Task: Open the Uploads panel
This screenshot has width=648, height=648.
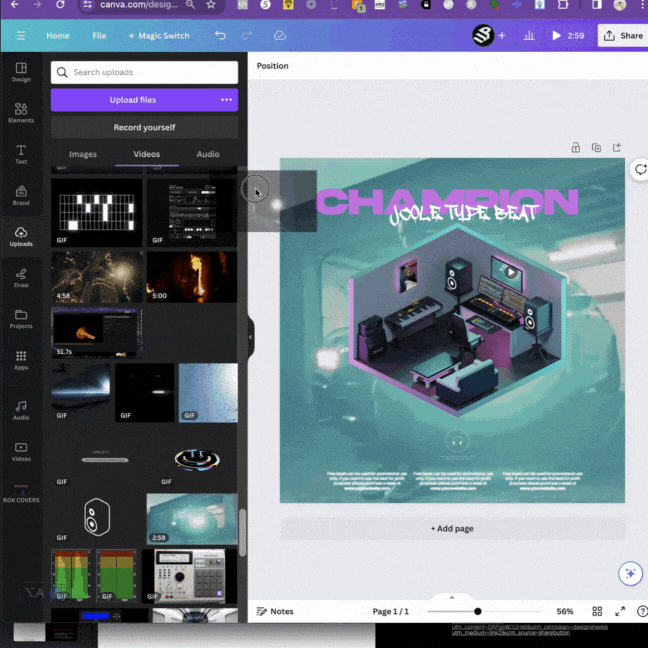Action: 21,236
